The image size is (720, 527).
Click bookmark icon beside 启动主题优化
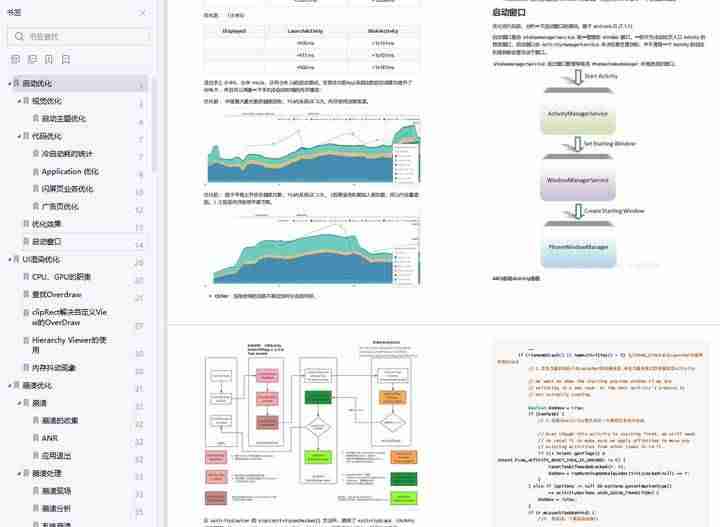(36, 118)
